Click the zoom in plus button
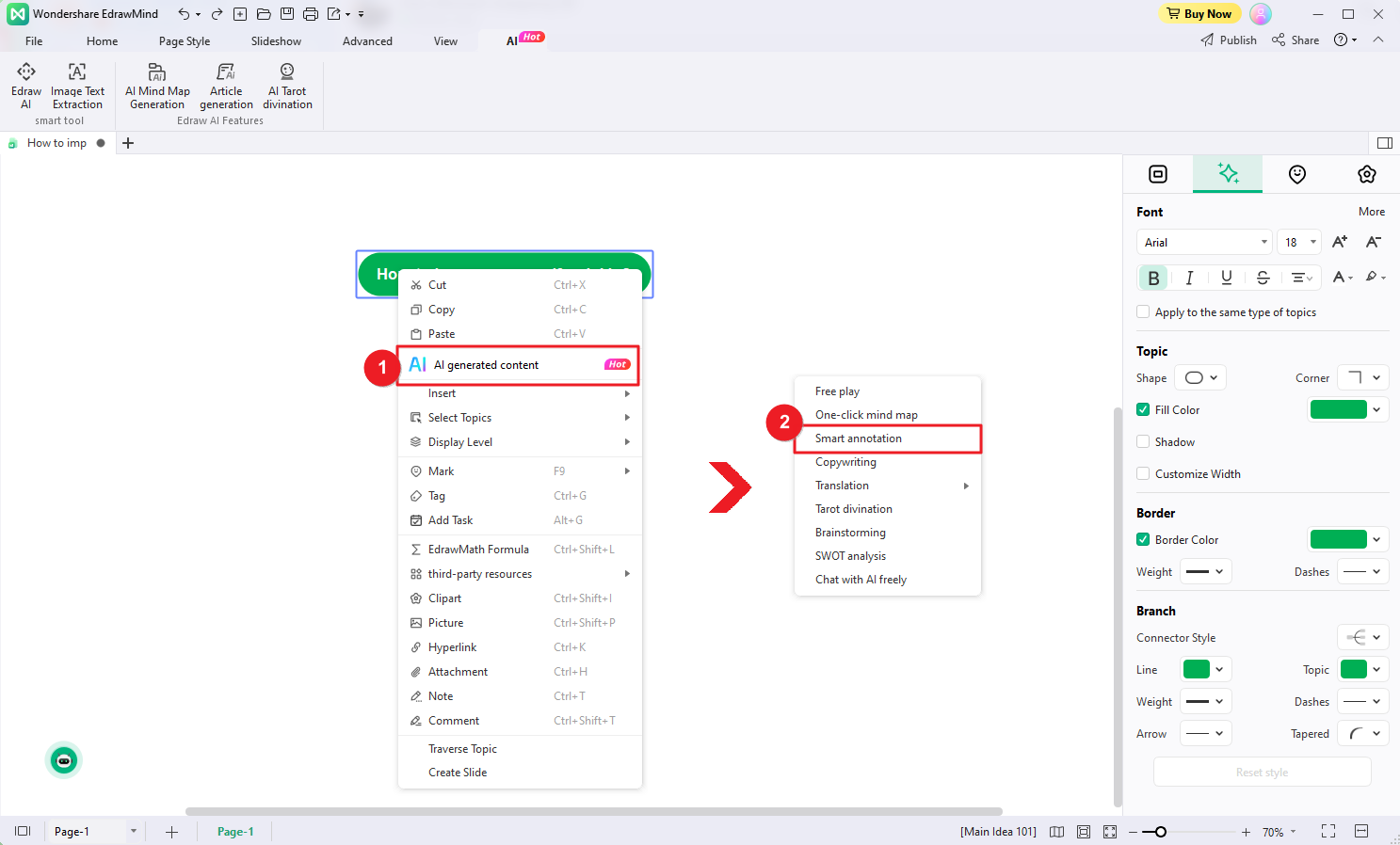 pyautogui.click(x=1246, y=832)
